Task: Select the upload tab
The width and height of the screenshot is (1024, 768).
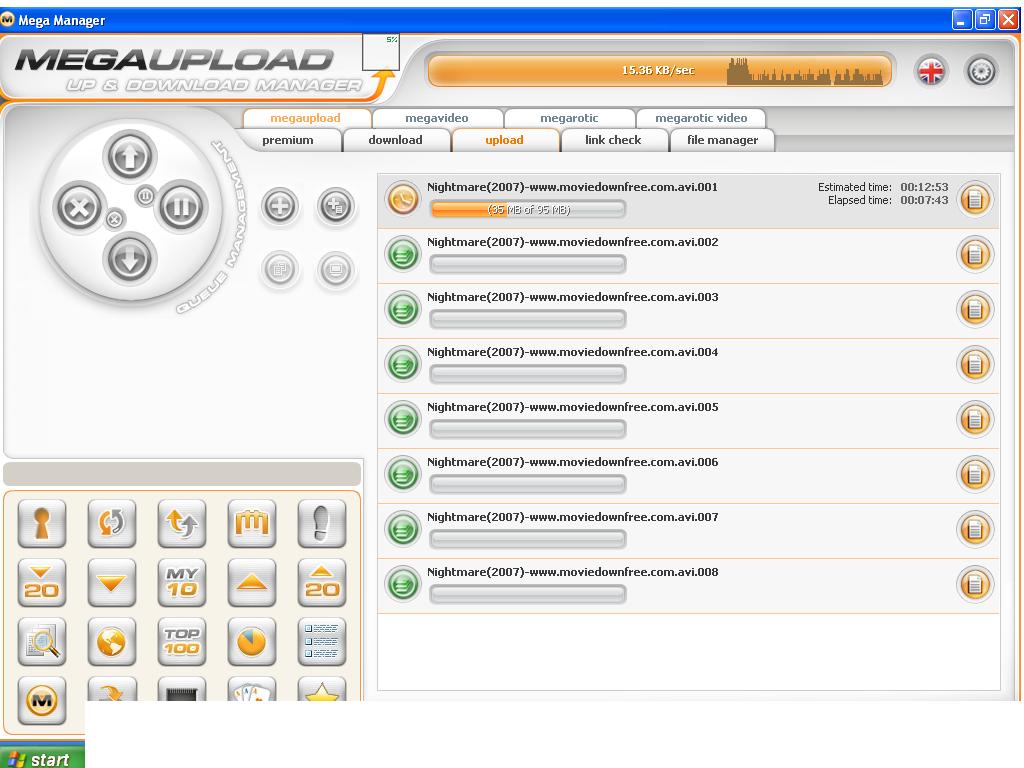Action: point(504,140)
